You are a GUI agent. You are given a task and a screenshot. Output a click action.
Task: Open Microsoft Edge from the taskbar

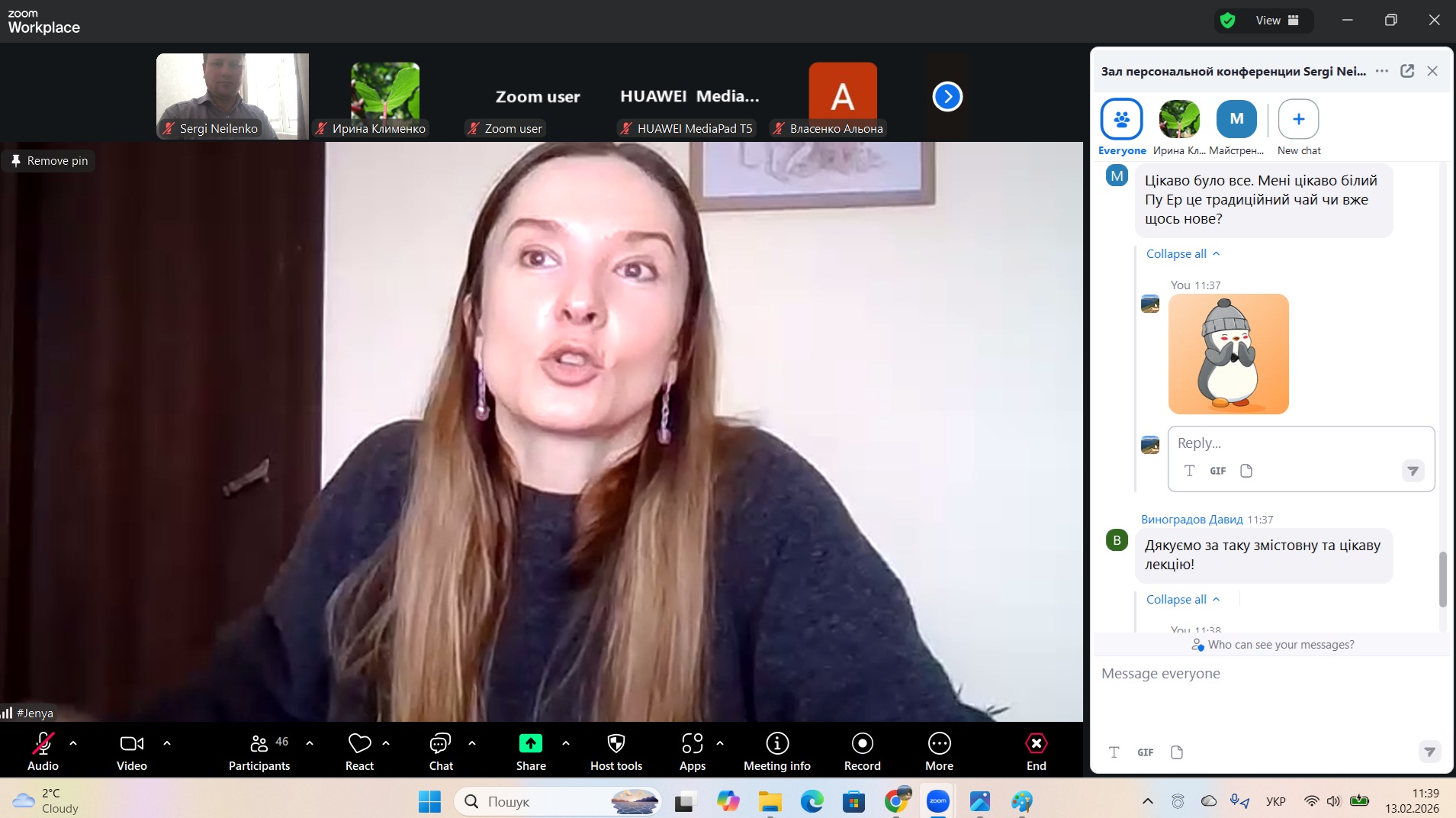point(812,801)
